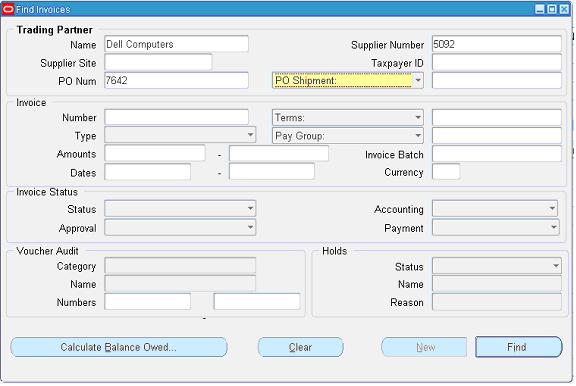Click the Invoice Batch field
This screenshot has width=576, height=386.
pos(497,154)
